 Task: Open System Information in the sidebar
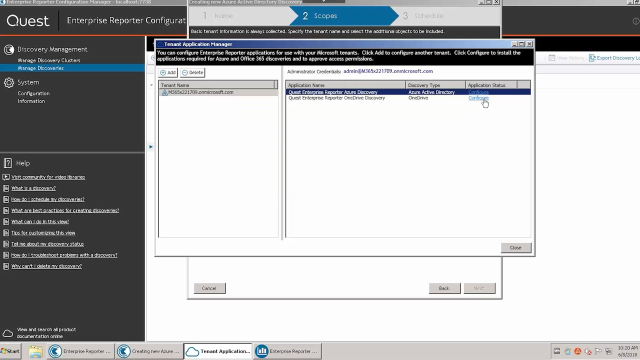pyautogui.click(x=31, y=101)
